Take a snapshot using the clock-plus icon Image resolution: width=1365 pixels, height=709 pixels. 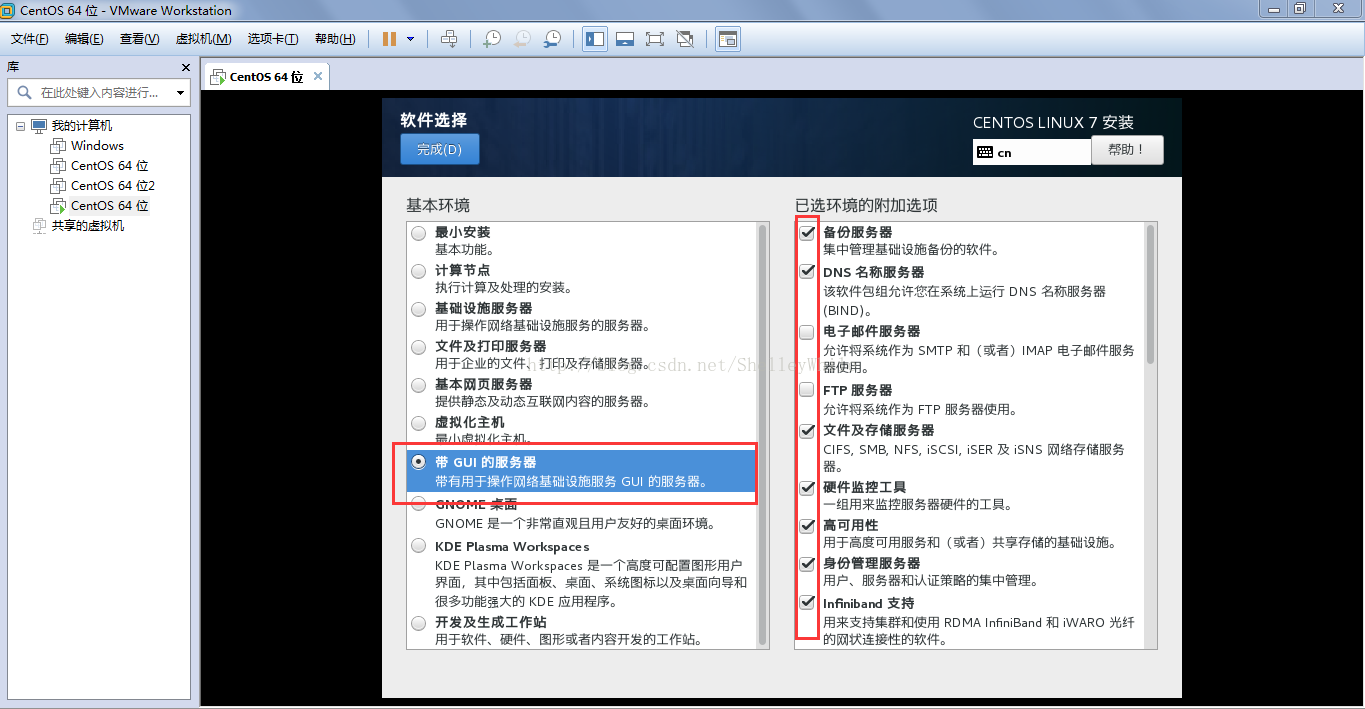point(492,39)
